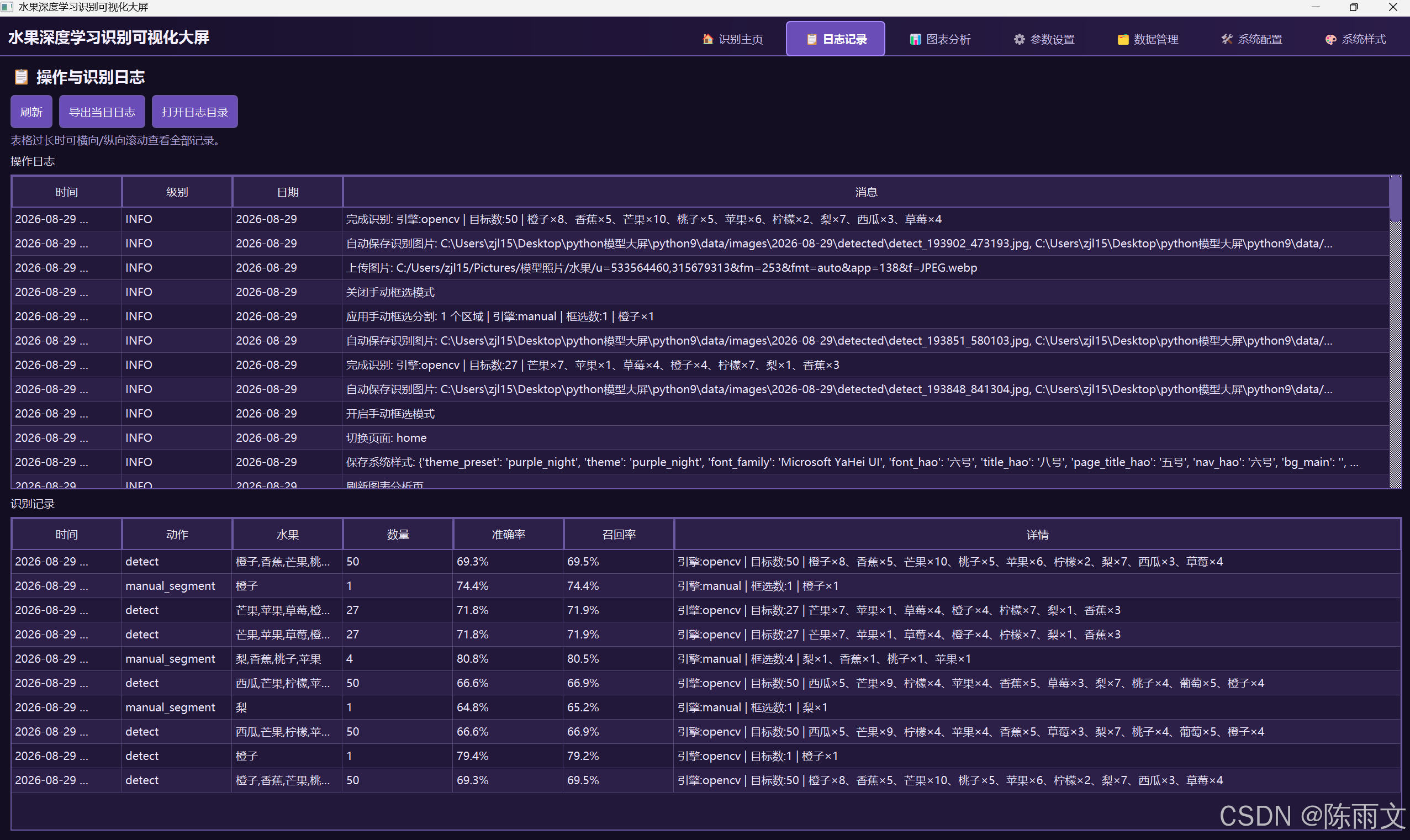Select the active 日志记录 tab
This screenshot has width=1410, height=840.
(836, 39)
